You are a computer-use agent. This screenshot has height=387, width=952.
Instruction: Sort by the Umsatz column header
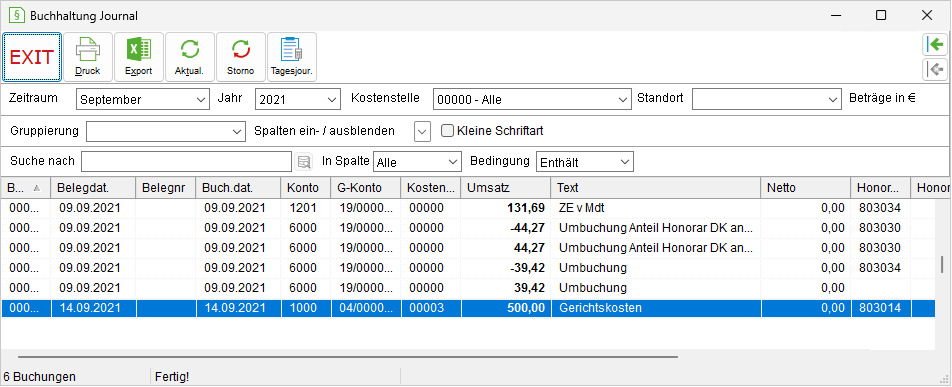(x=506, y=188)
